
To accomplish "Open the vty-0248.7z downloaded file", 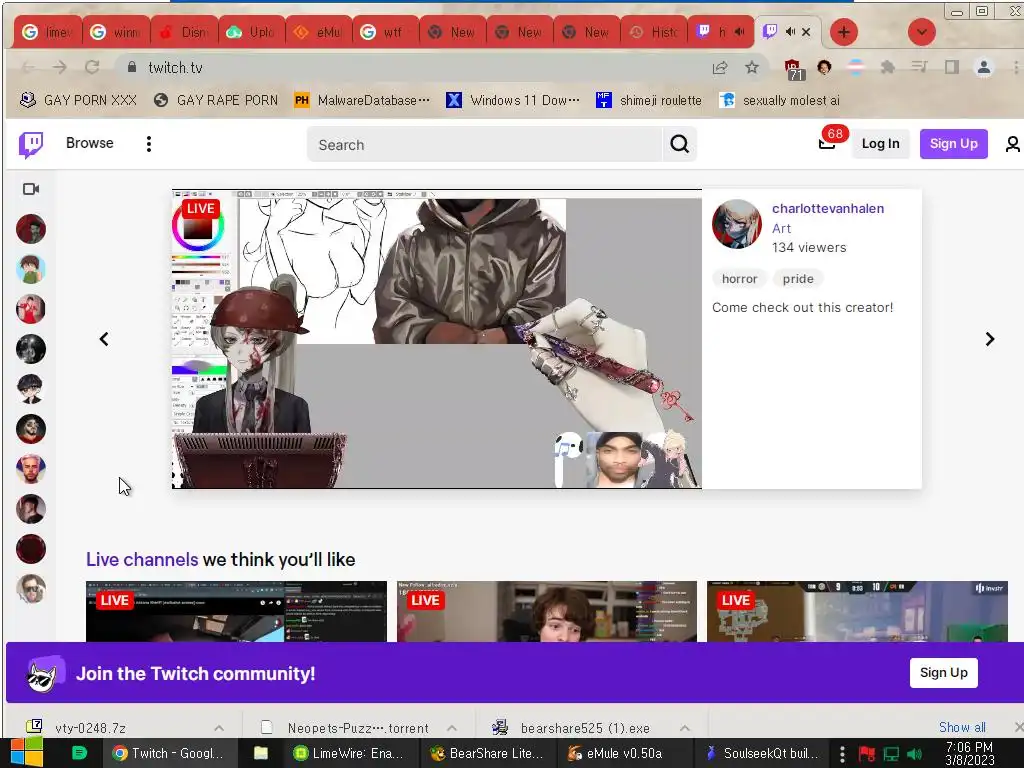I will pos(90,728).
